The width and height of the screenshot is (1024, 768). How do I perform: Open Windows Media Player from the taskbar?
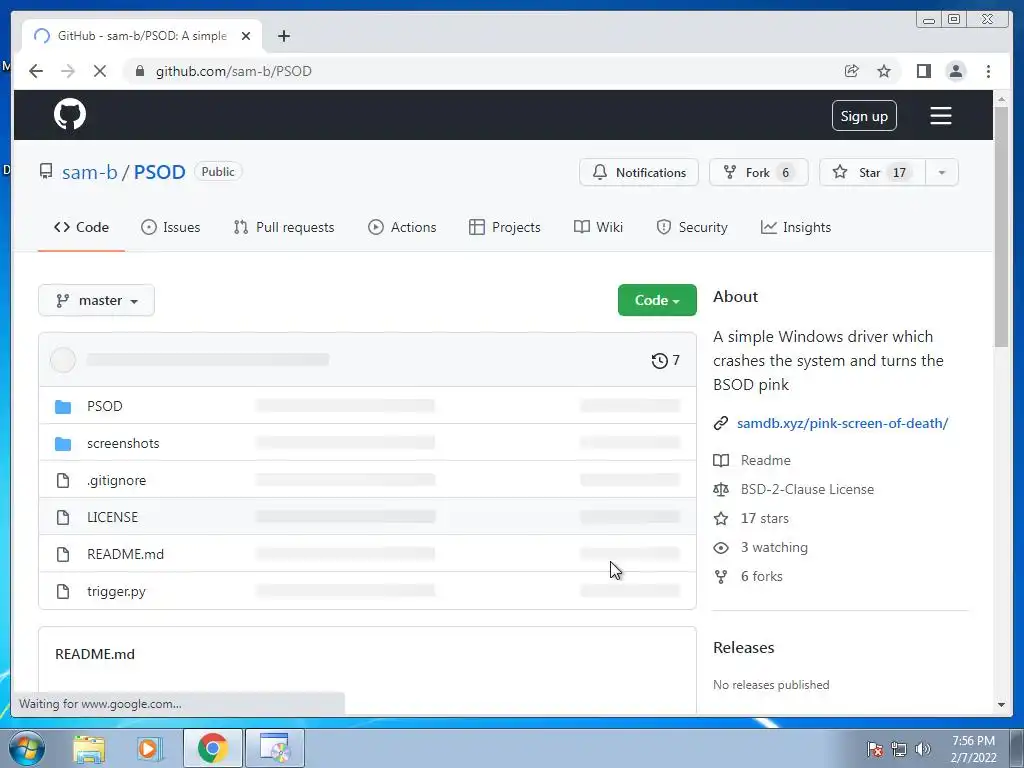tap(150, 748)
